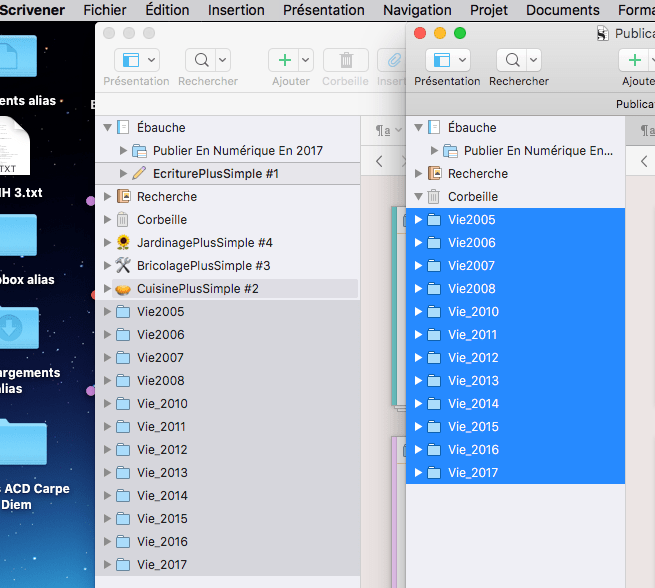Click the Corbeille trash toolbar icon
The image size is (655, 588).
pyautogui.click(x=346, y=61)
